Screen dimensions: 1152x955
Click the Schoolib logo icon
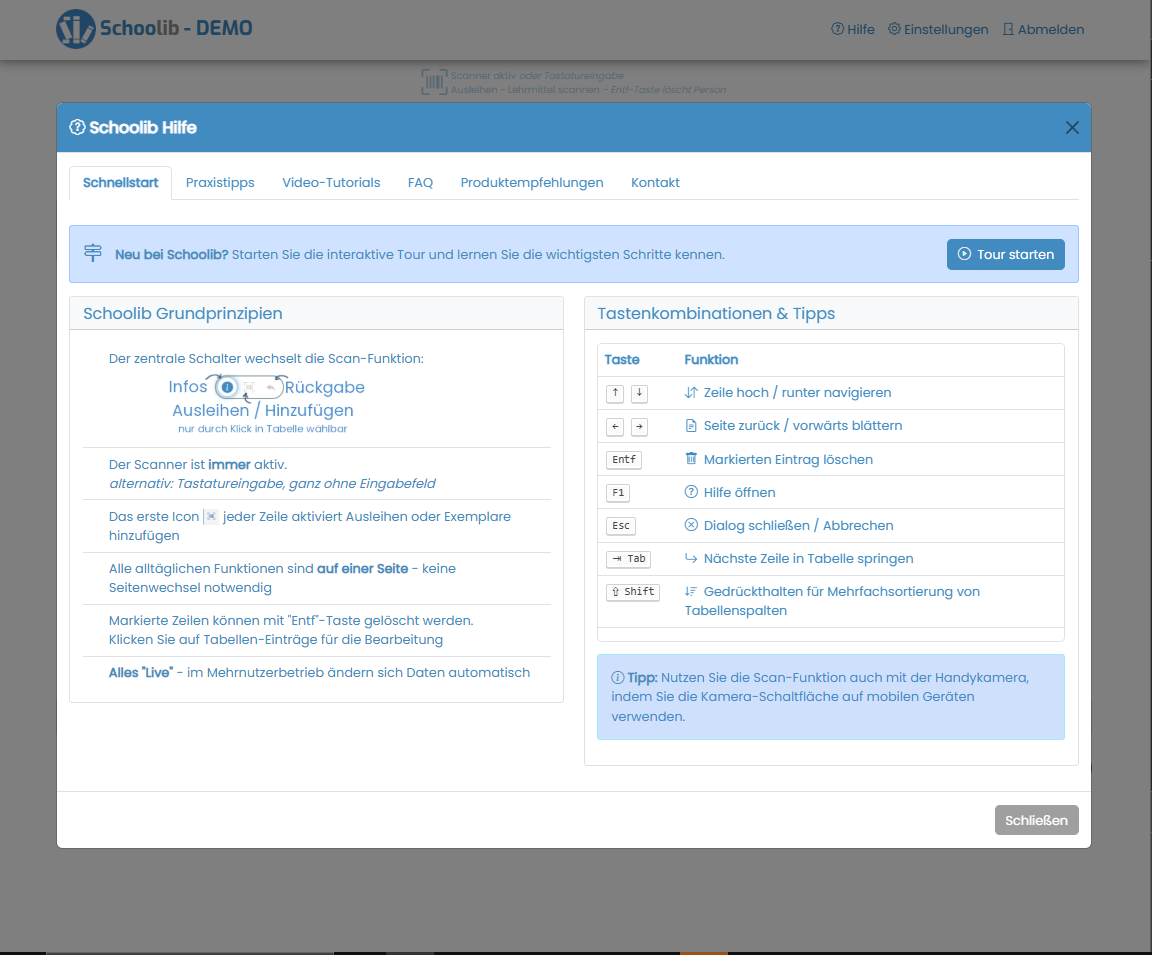tap(75, 29)
